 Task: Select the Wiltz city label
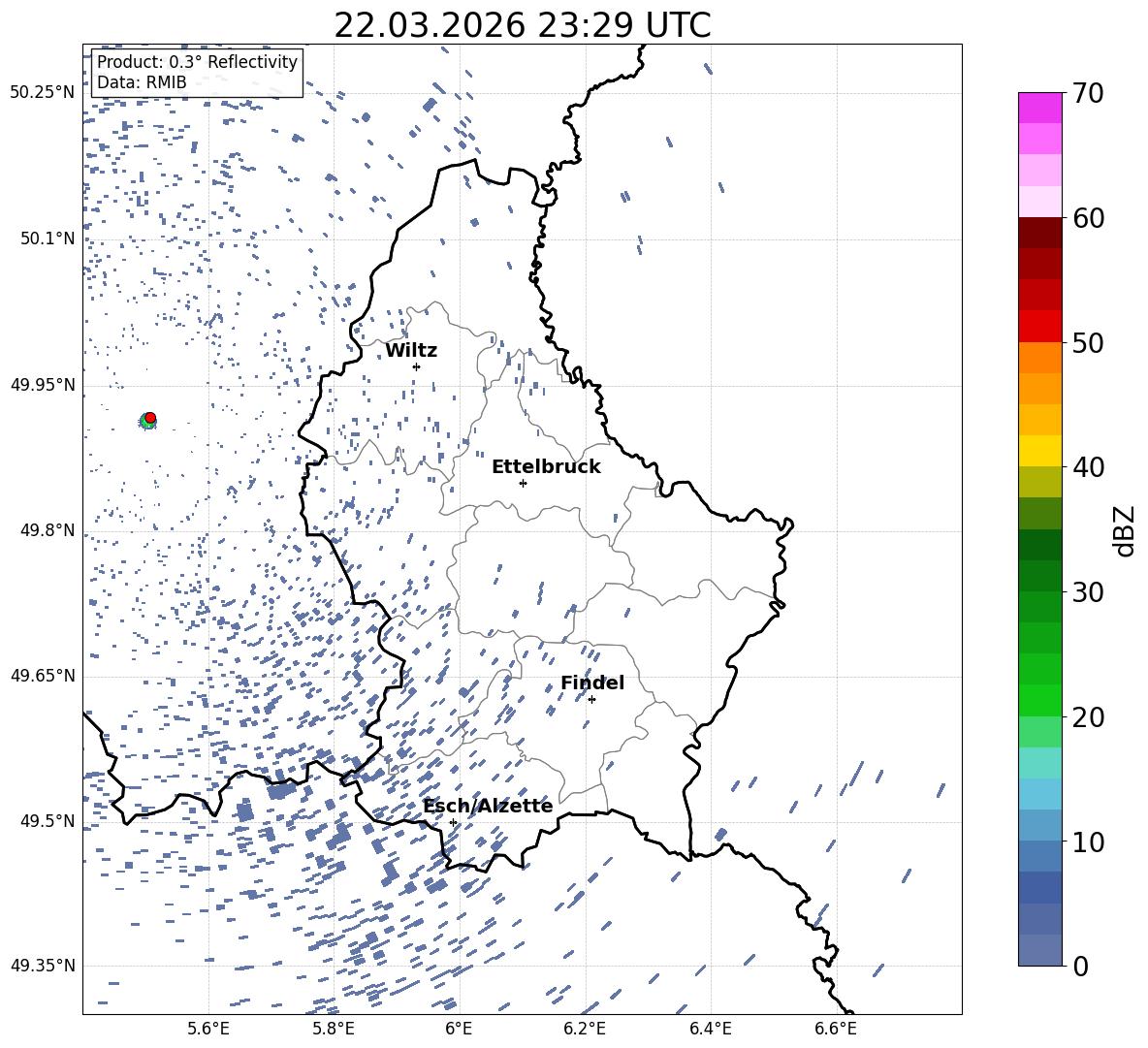point(411,351)
